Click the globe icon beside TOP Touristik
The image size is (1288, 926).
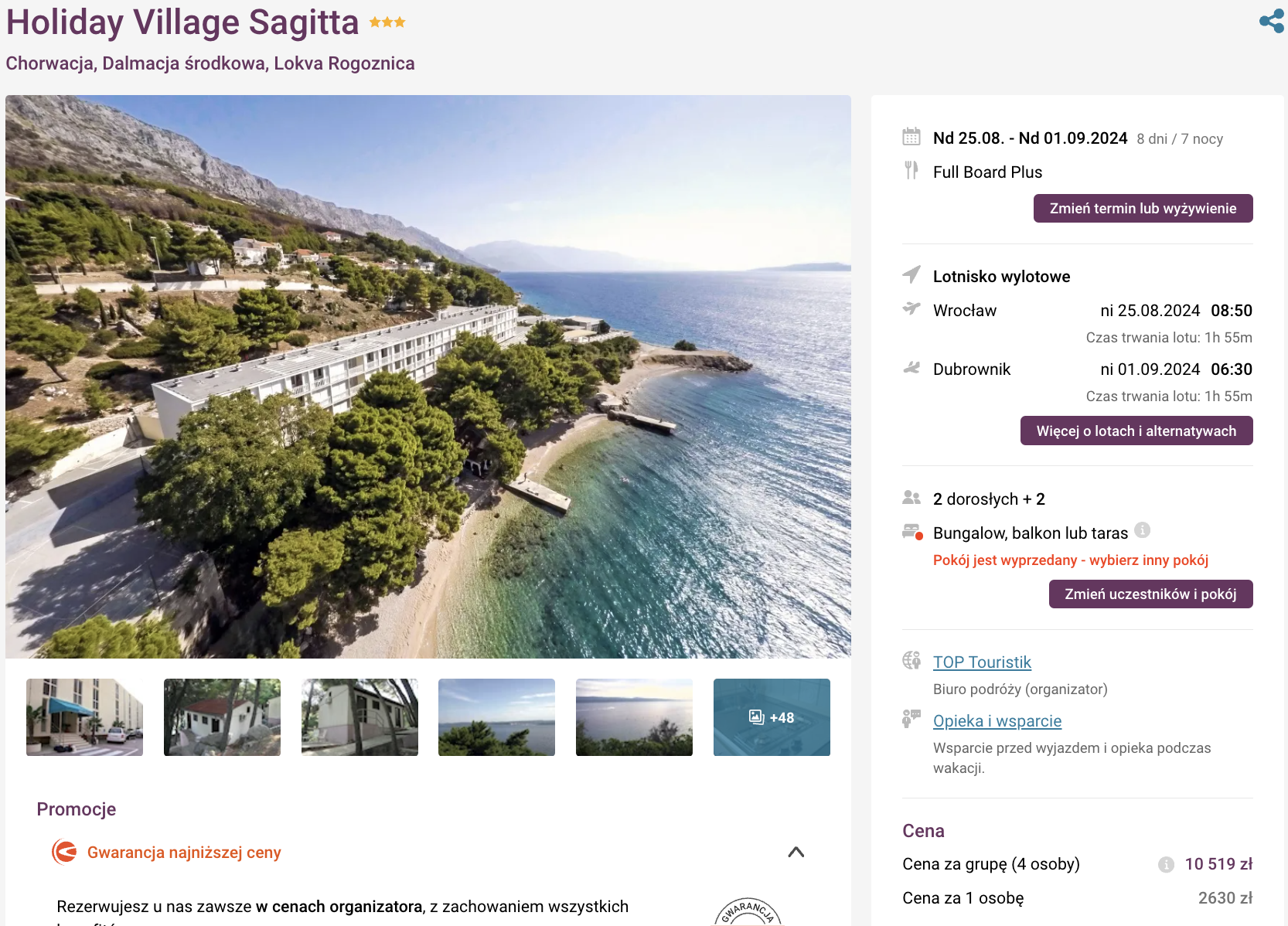(x=911, y=661)
